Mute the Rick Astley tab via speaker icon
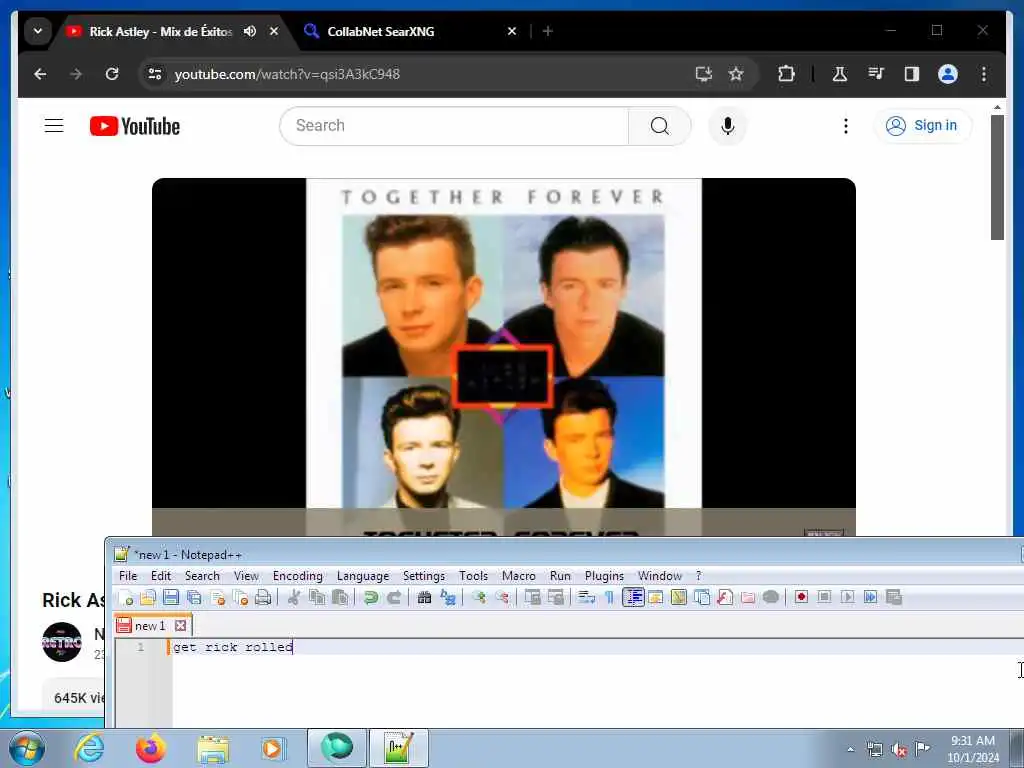Viewport: 1024px width, 768px height. pos(249,31)
